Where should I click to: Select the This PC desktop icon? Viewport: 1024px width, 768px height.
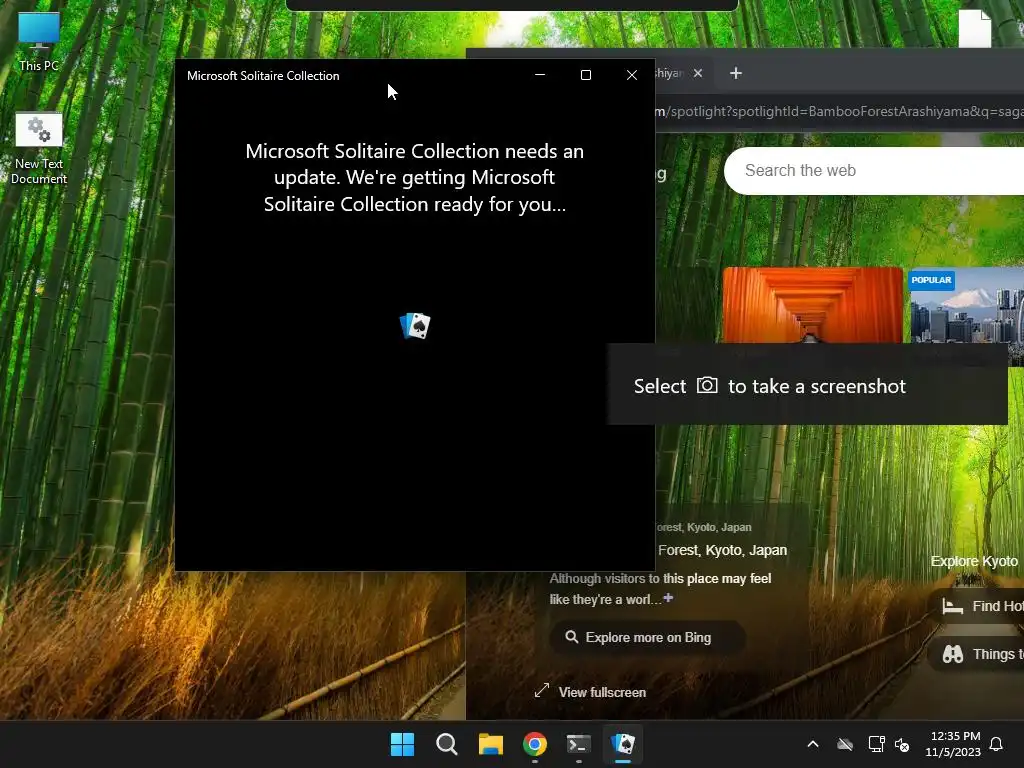click(39, 42)
